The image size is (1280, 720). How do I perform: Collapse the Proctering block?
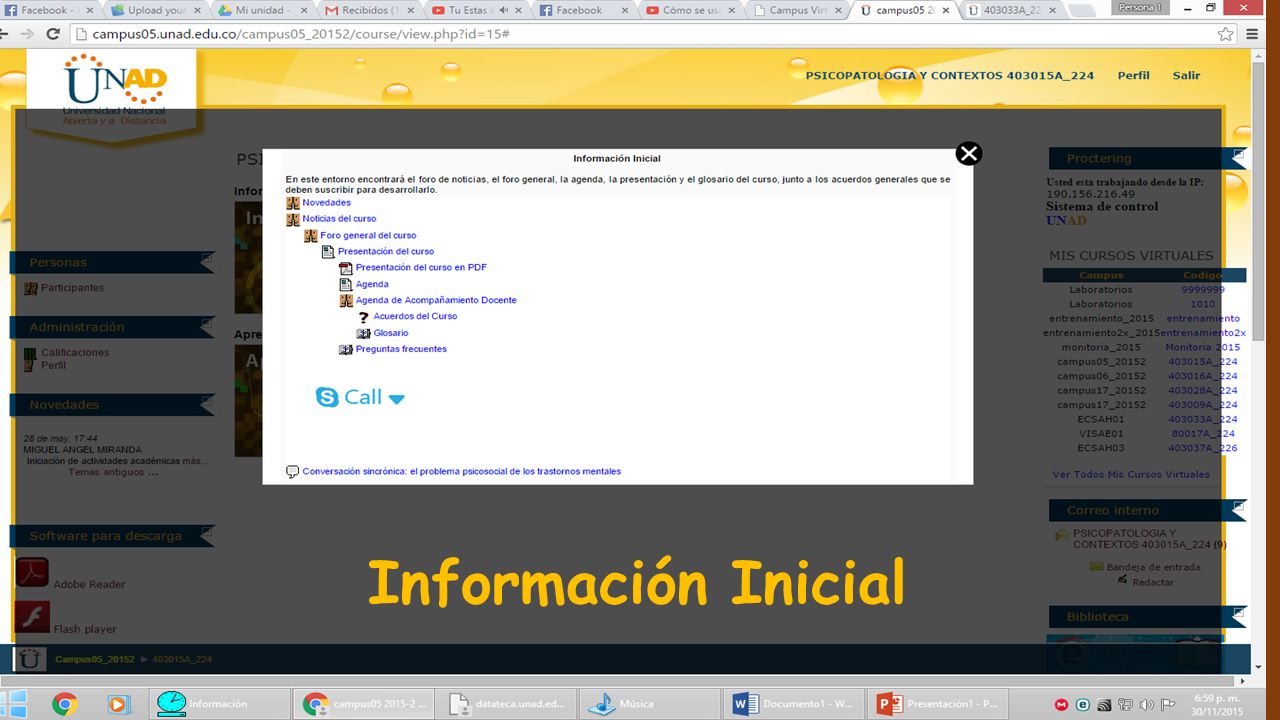[x=1239, y=155]
